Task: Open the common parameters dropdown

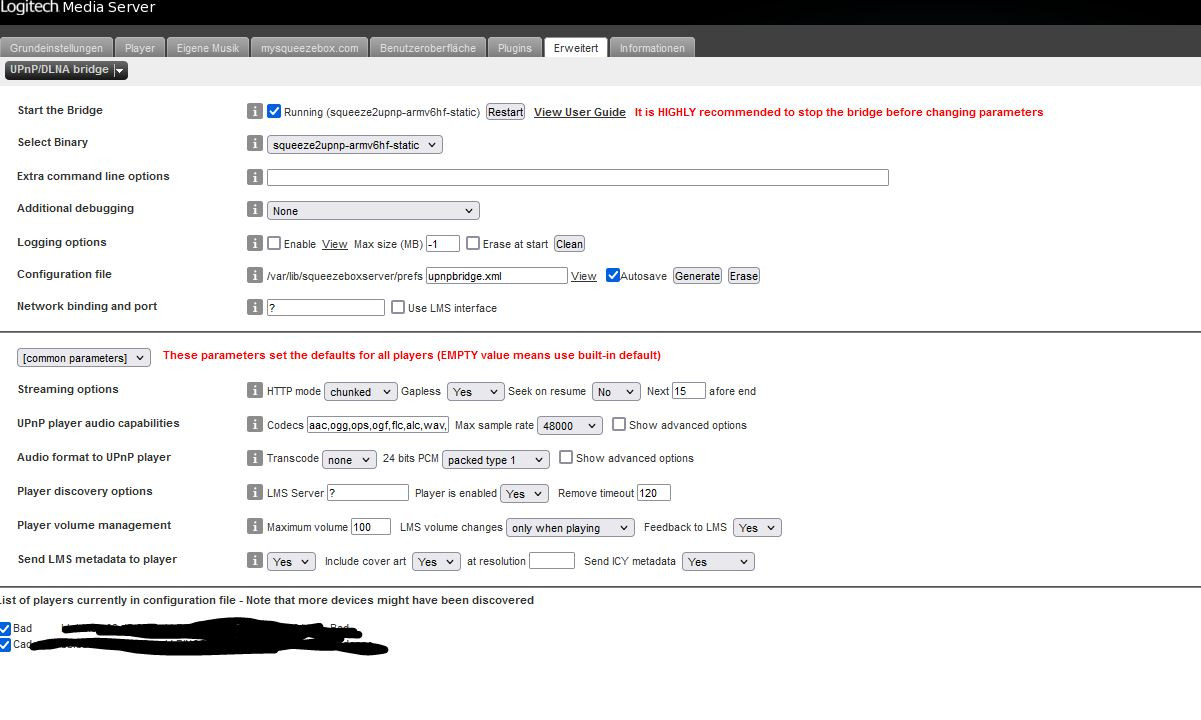Action: tap(84, 357)
